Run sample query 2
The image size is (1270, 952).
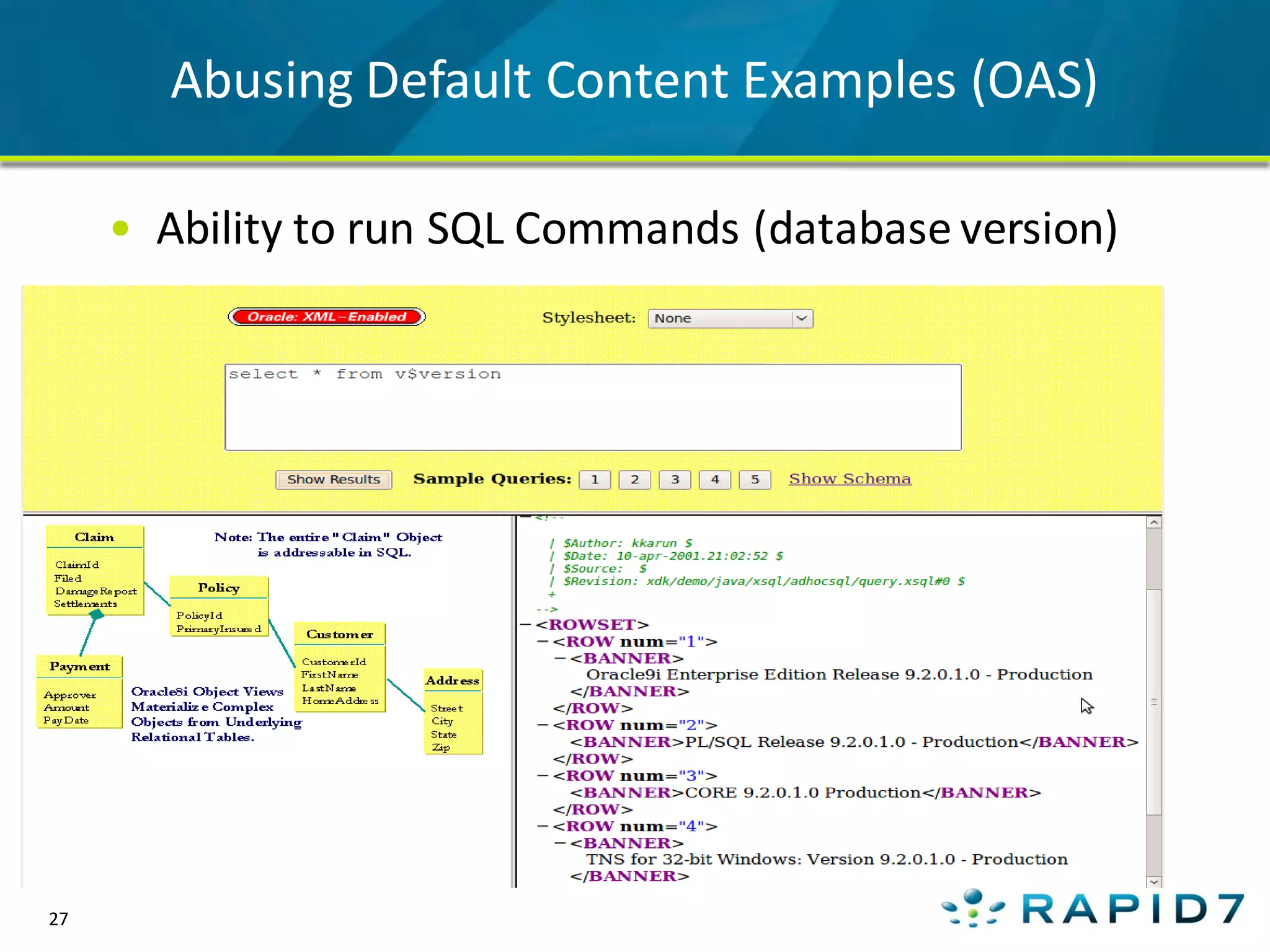(x=635, y=480)
